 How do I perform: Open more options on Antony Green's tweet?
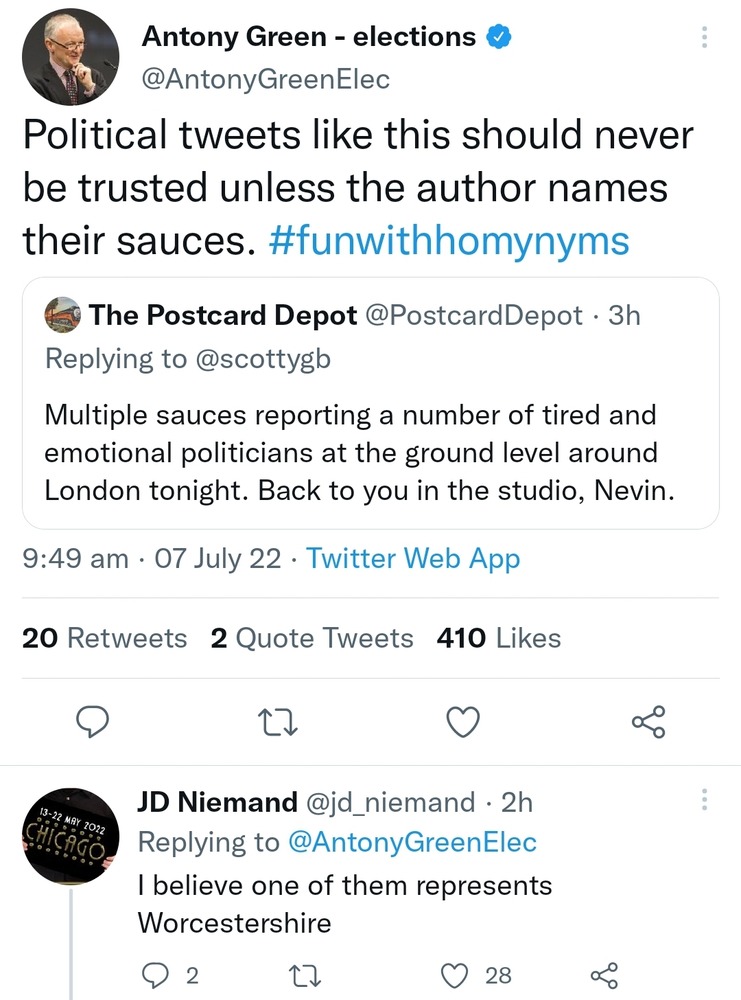[x=705, y=39]
